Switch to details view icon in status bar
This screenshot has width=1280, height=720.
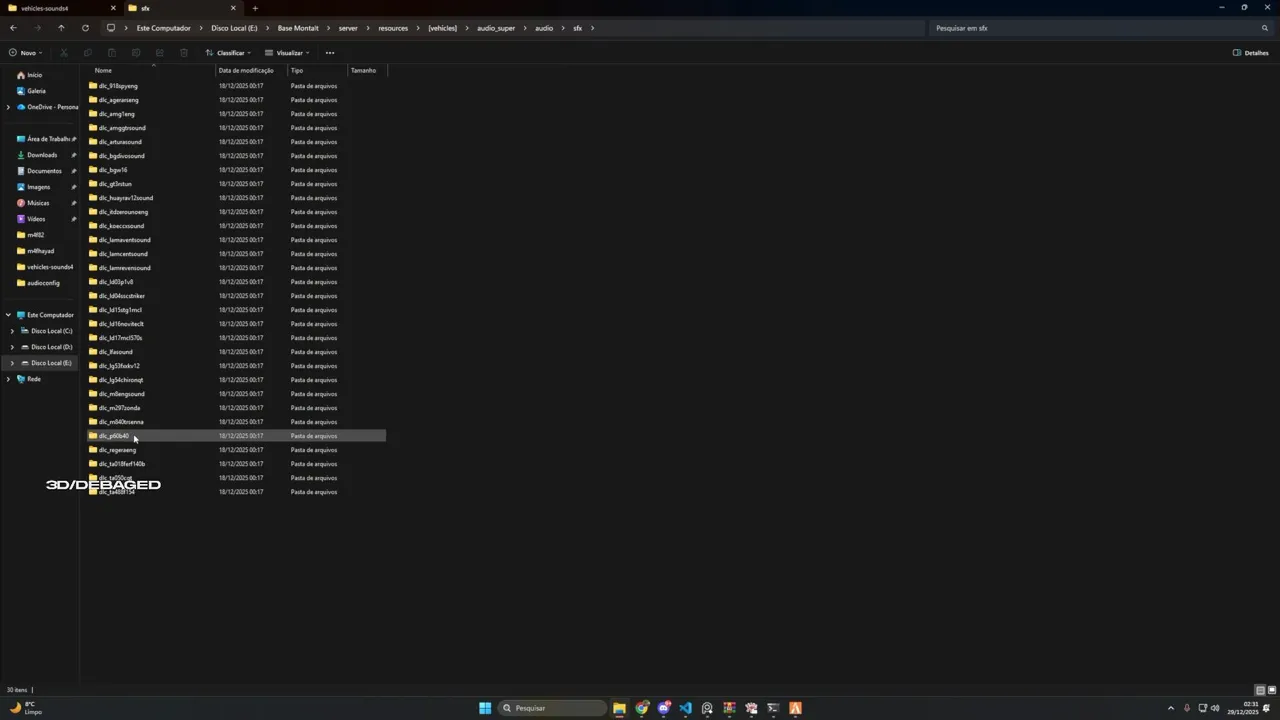click(x=1260, y=690)
